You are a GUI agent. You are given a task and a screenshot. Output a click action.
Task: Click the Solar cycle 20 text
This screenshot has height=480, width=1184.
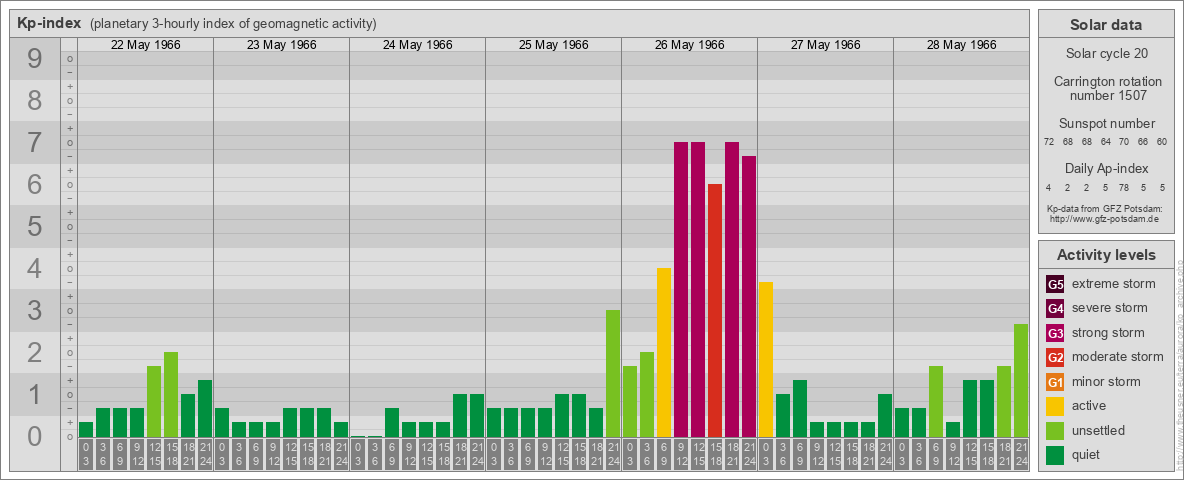(x=1106, y=54)
